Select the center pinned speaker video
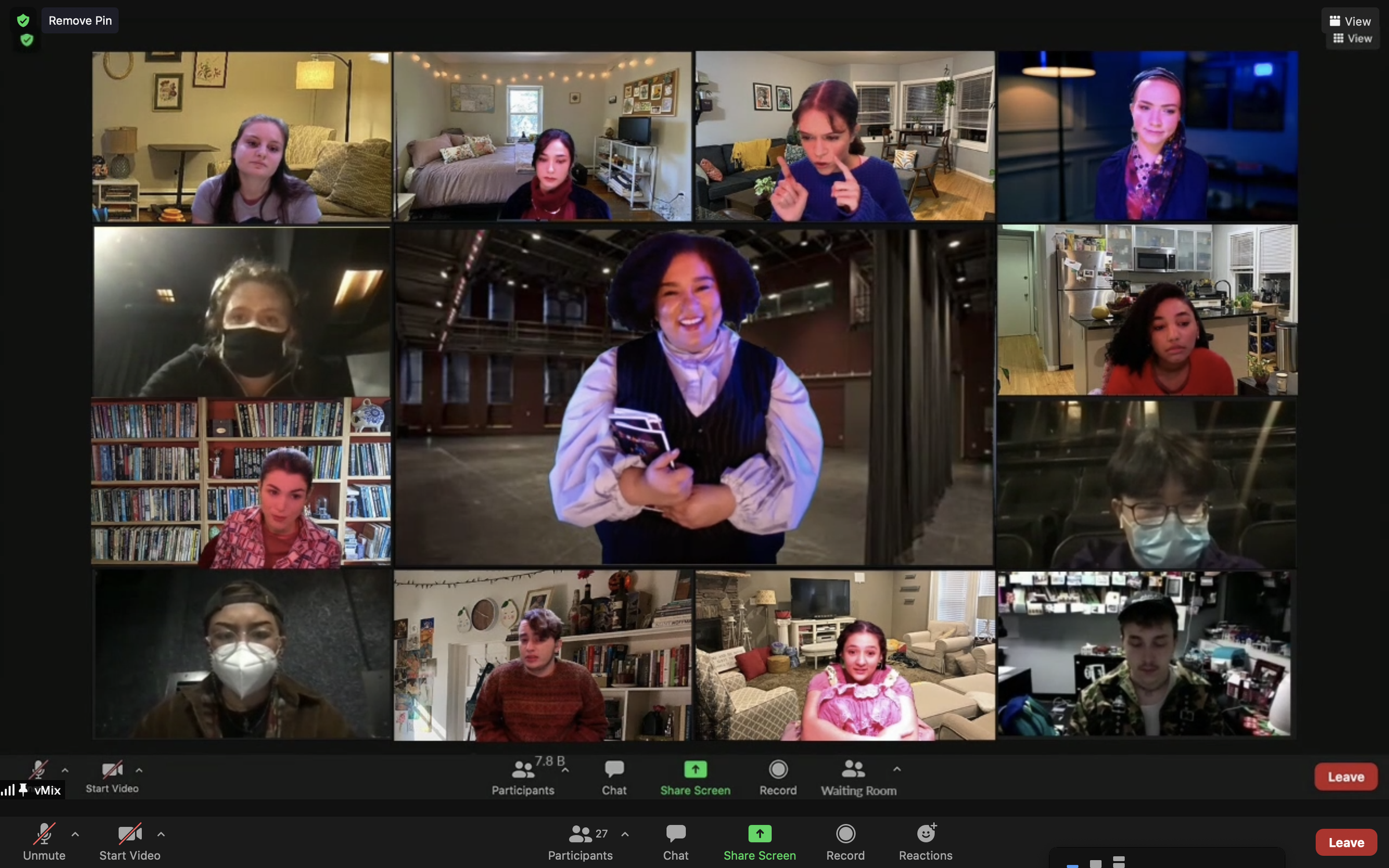Viewport: 1389px width, 868px height. coord(694,396)
